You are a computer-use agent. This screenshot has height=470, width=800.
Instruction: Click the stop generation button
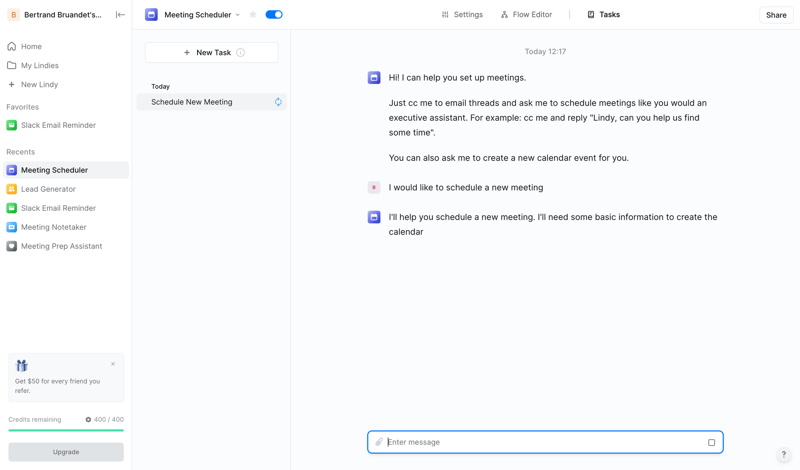pyautogui.click(x=711, y=442)
